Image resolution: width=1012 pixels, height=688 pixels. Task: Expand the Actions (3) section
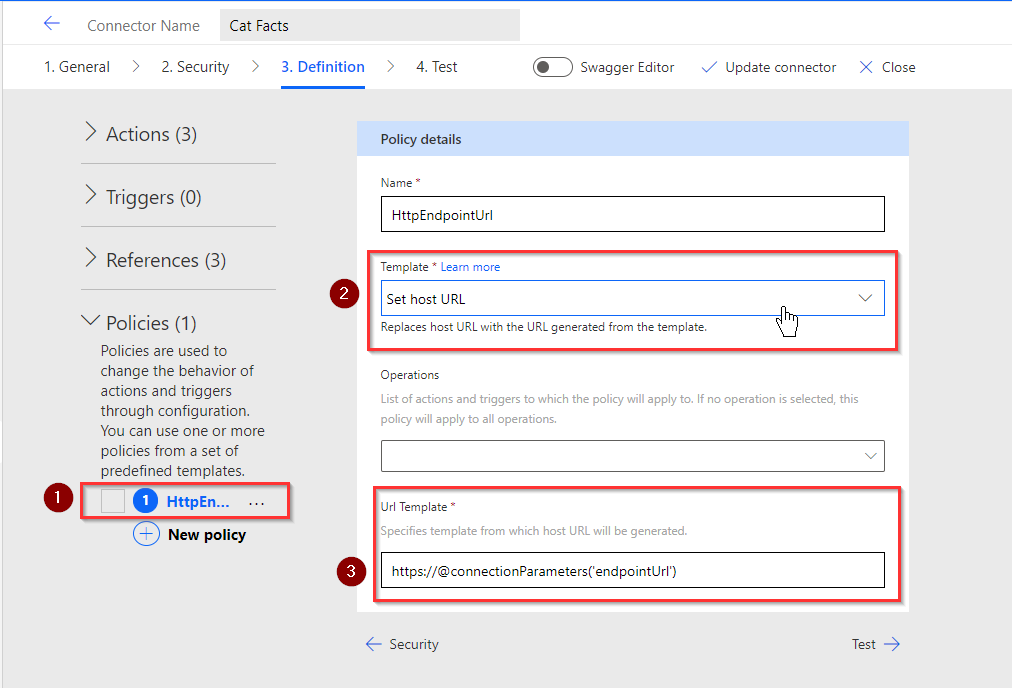pos(141,134)
